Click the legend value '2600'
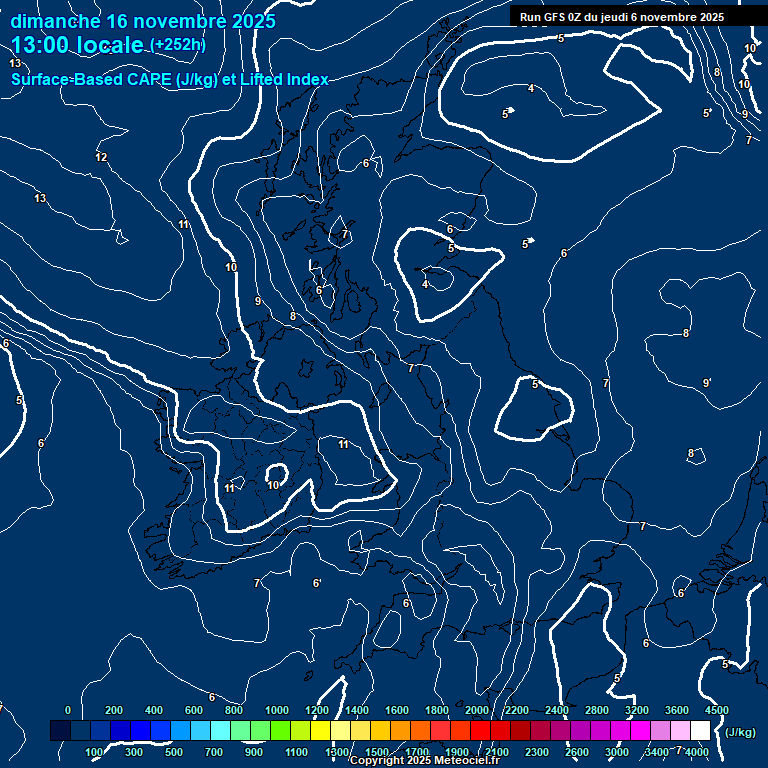Screen dimensions: 768x768 [577, 752]
